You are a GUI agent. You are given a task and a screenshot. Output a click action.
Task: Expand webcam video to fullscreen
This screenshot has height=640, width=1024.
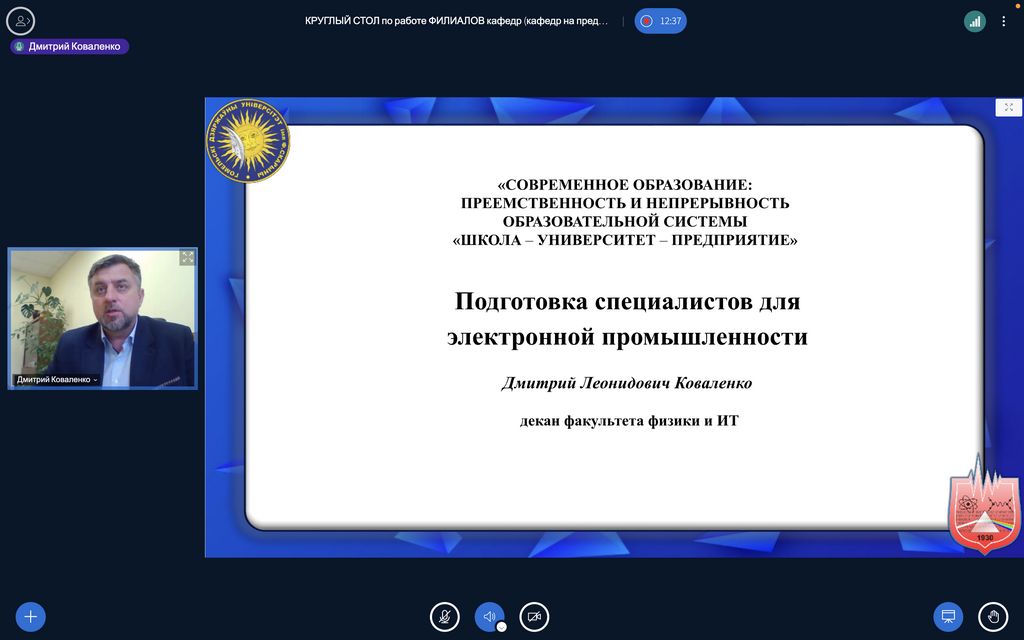187,258
